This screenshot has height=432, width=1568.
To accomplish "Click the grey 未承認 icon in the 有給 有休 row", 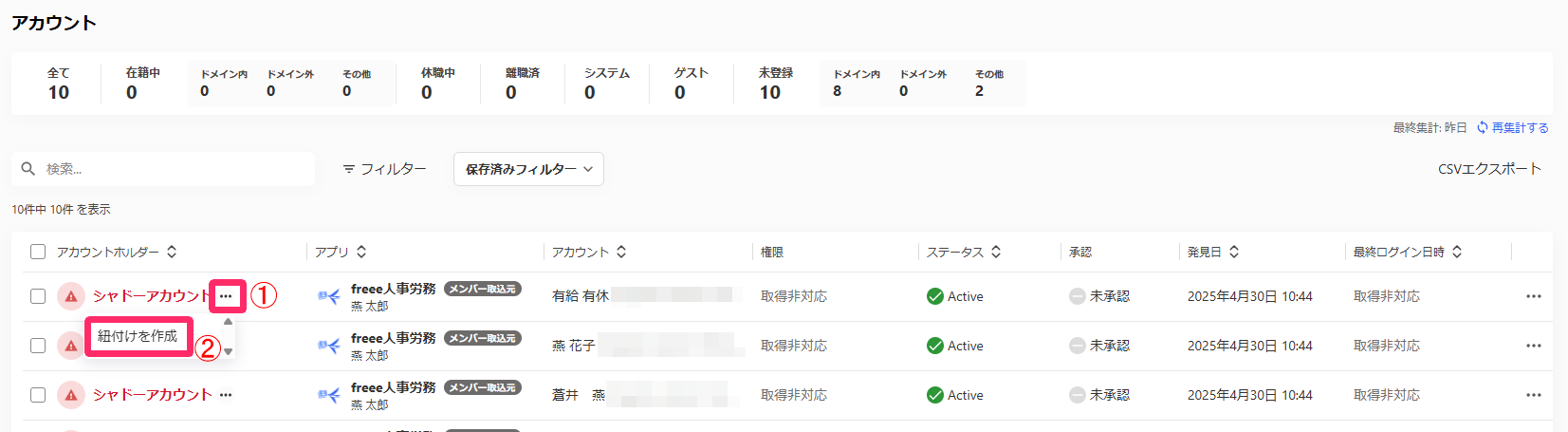I will pyautogui.click(x=1078, y=296).
